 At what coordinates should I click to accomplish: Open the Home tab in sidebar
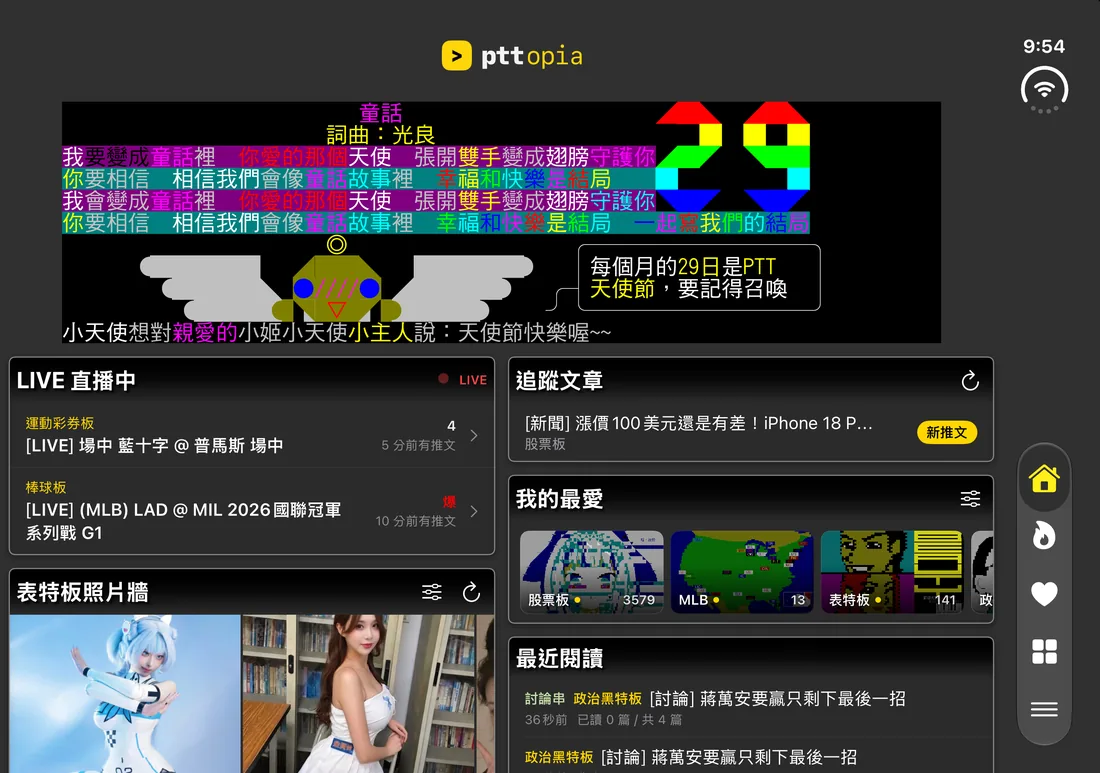[1044, 479]
